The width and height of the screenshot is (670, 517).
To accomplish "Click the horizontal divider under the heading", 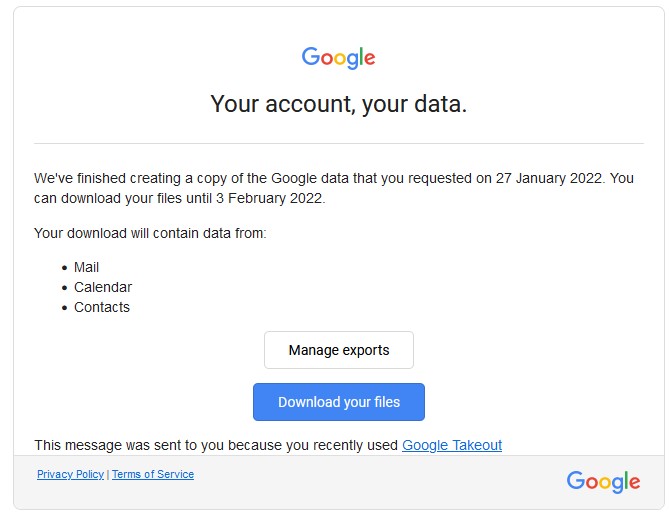I will click(x=339, y=144).
